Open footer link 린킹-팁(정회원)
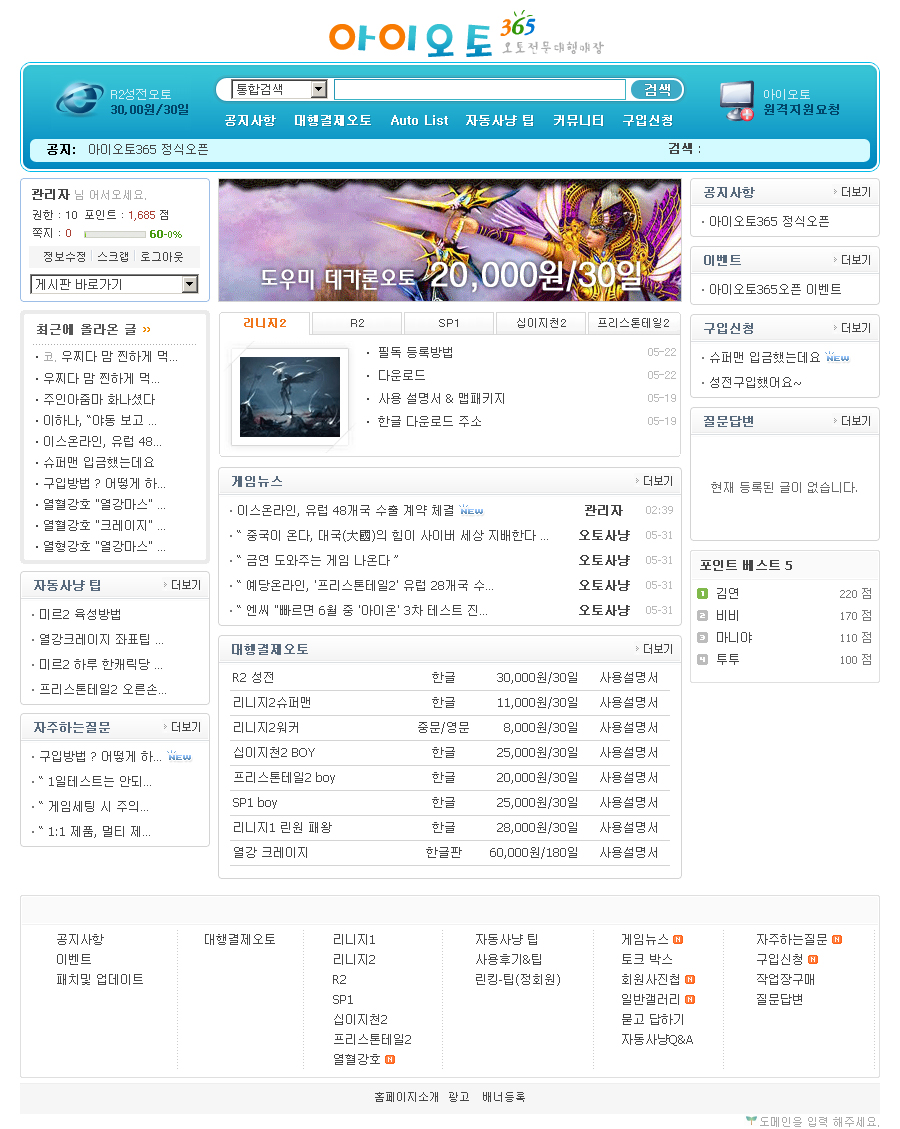This screenshot has height=1129, width=900. tap(518, 979)
